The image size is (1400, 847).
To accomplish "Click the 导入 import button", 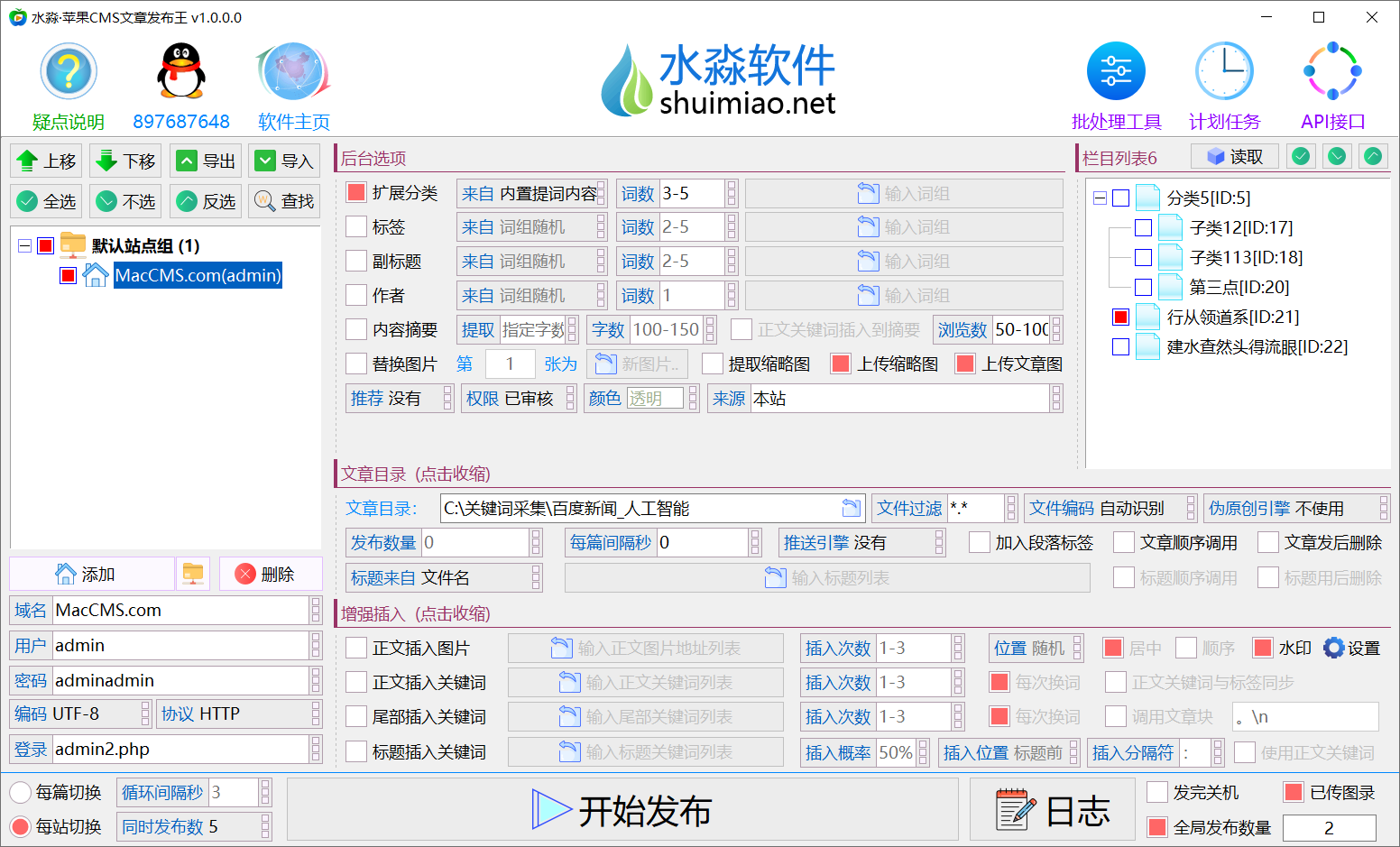I will (x=284, y=161).
